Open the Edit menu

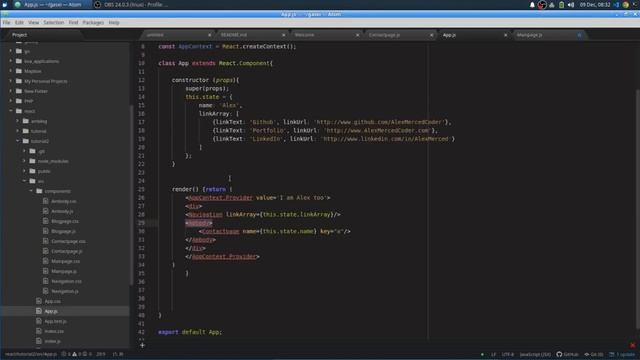[19, 22]
